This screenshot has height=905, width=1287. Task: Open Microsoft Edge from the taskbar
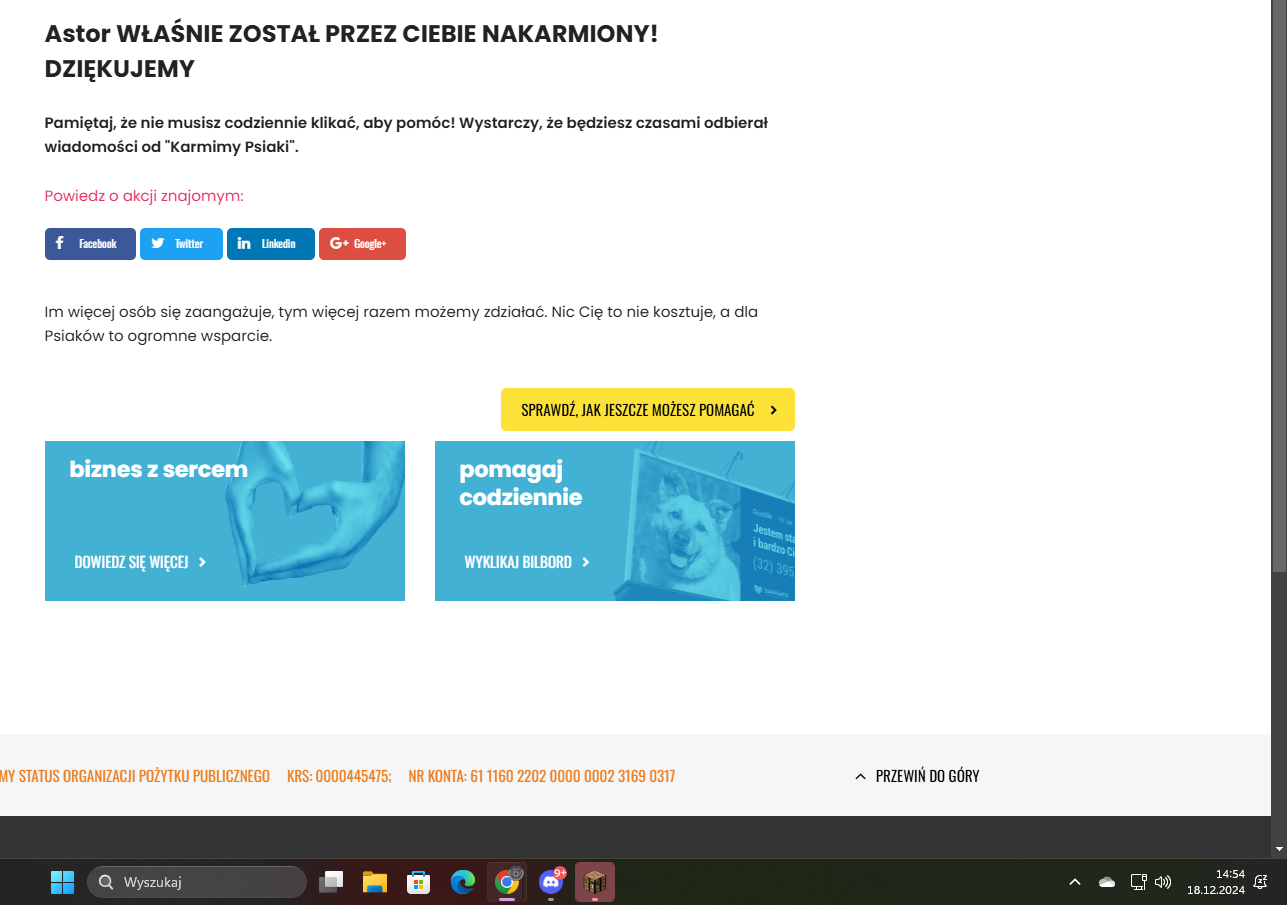[463, 882]
